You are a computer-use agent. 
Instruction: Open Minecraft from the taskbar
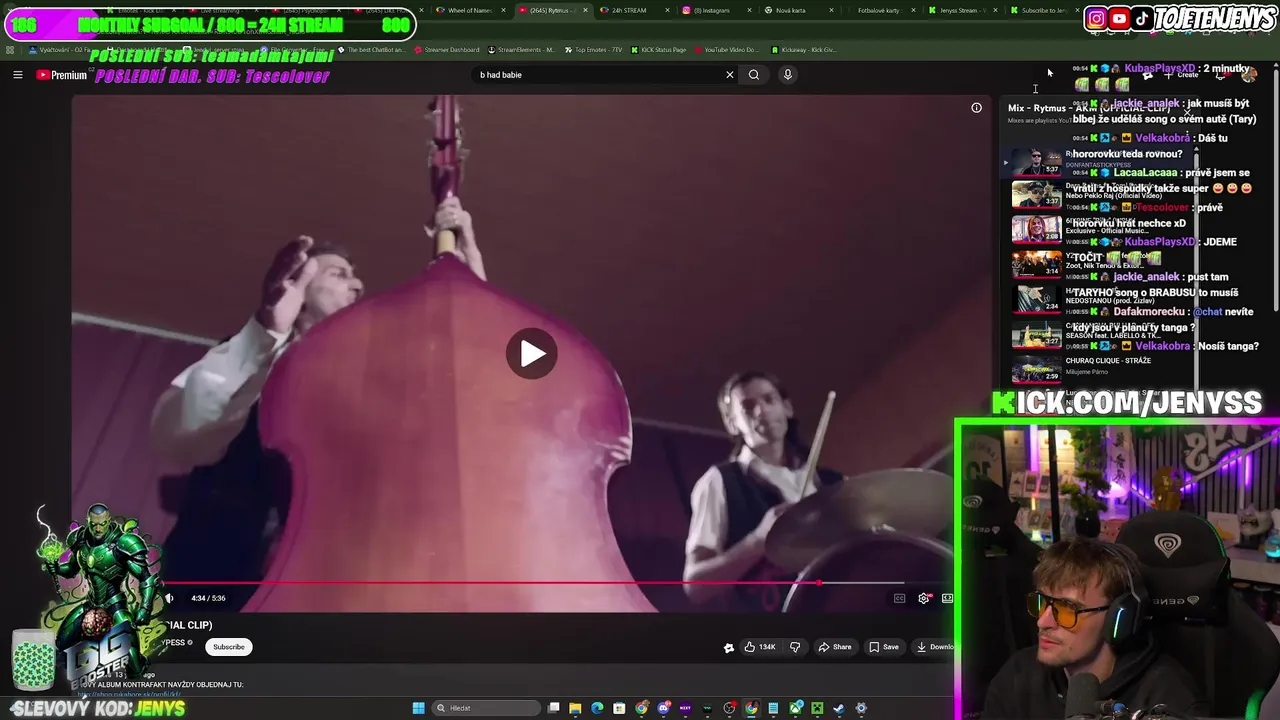[817, 708]
